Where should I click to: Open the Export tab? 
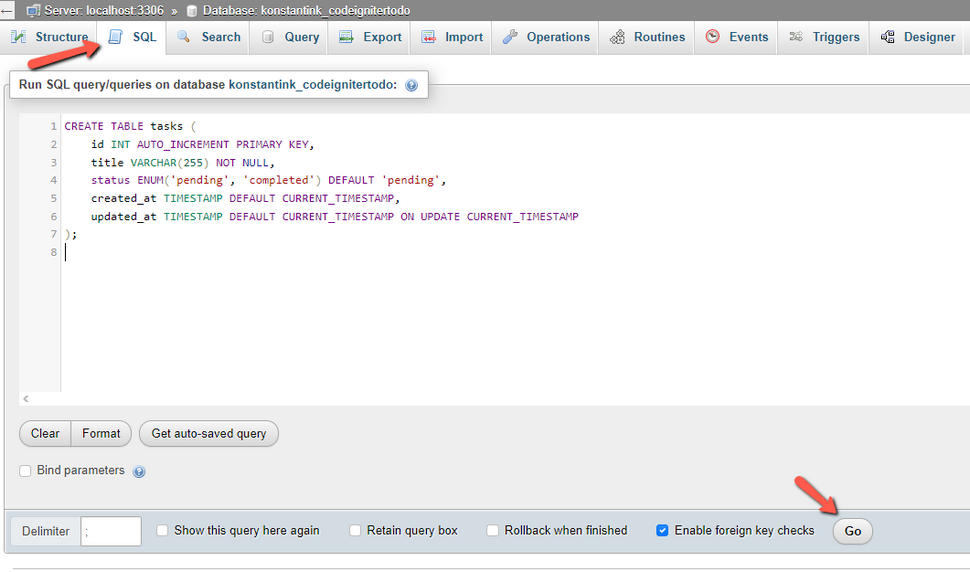(370, 37)
